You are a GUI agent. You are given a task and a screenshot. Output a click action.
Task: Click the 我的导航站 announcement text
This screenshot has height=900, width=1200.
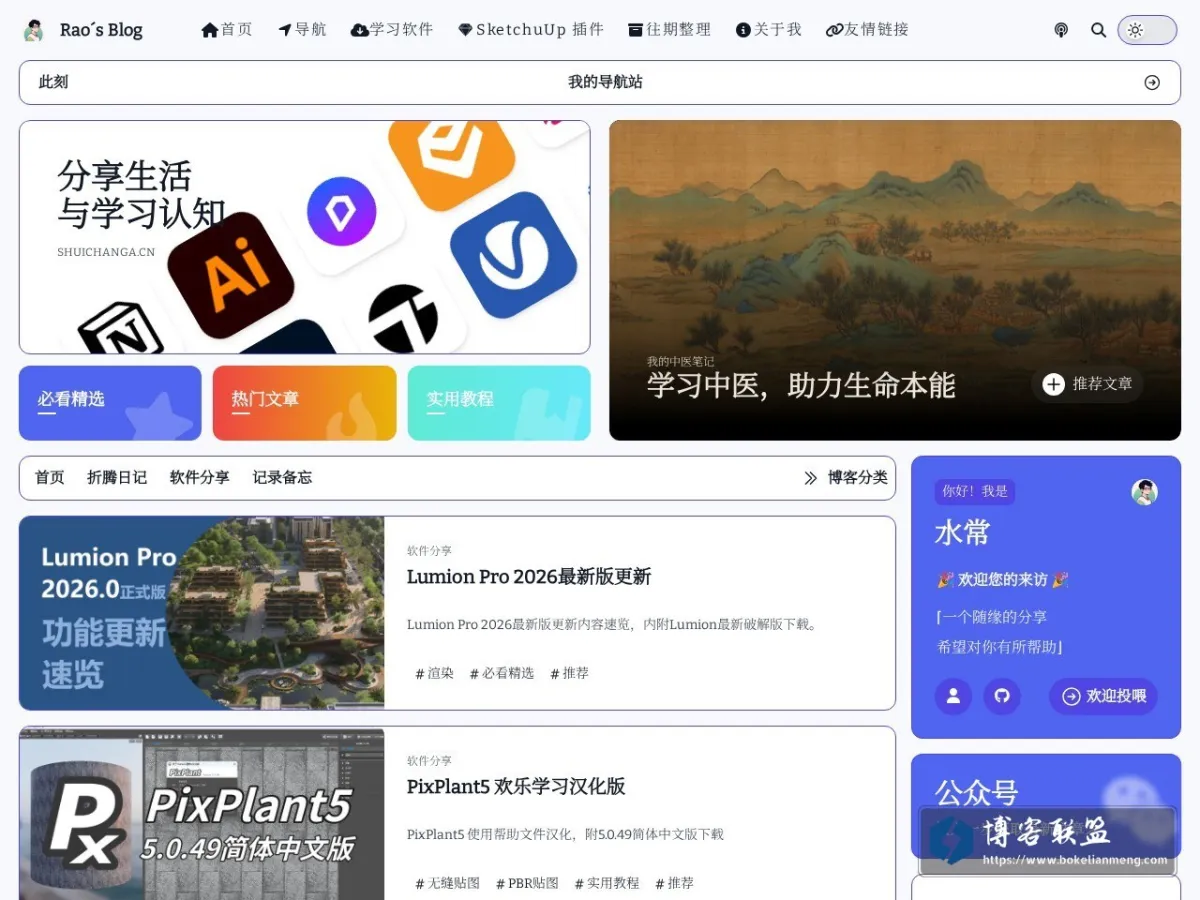pos(605,82)
